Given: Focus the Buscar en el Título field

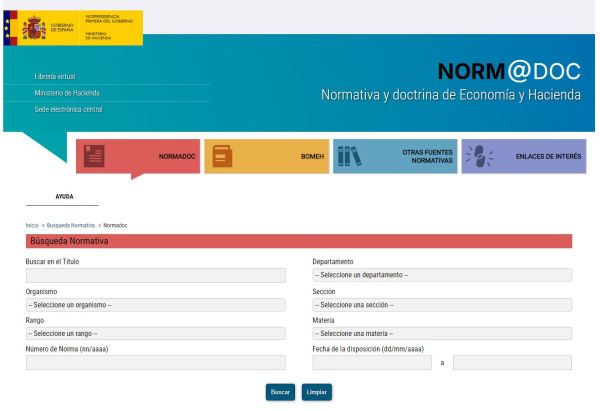Looking at the screenshot, I should click(x=156, y=276).
